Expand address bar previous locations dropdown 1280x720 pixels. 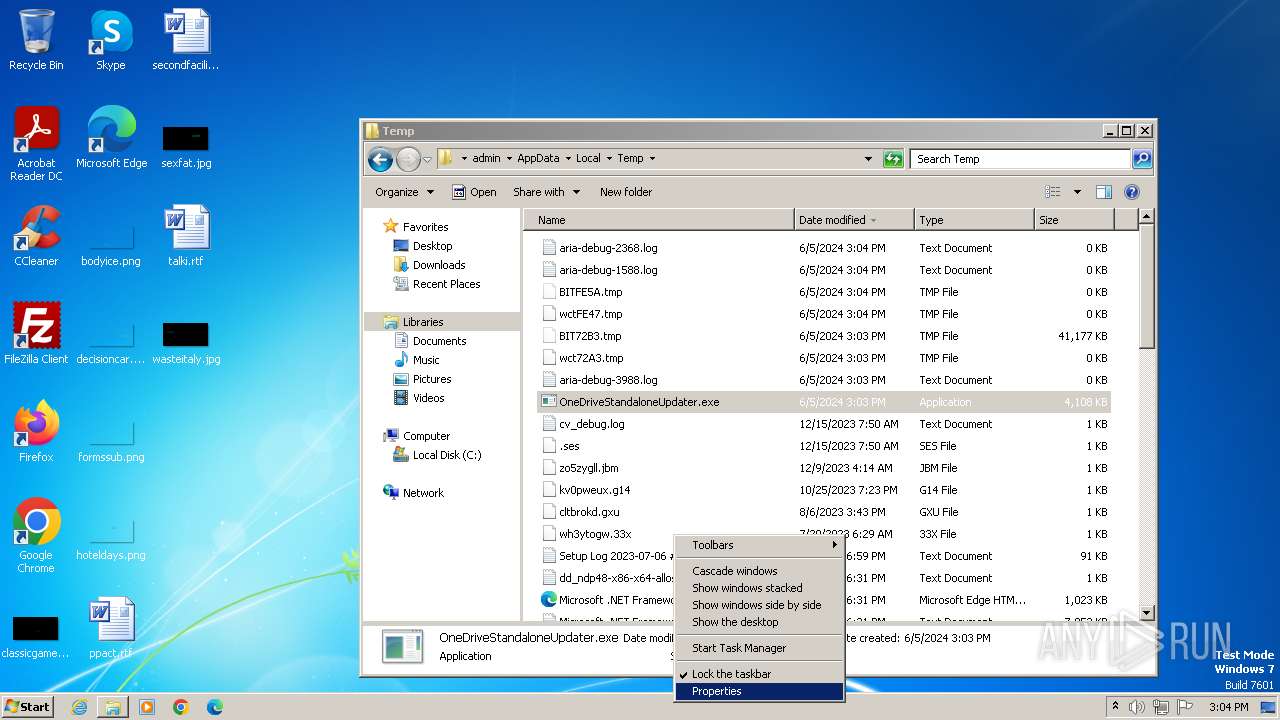[x=868, y=158]
